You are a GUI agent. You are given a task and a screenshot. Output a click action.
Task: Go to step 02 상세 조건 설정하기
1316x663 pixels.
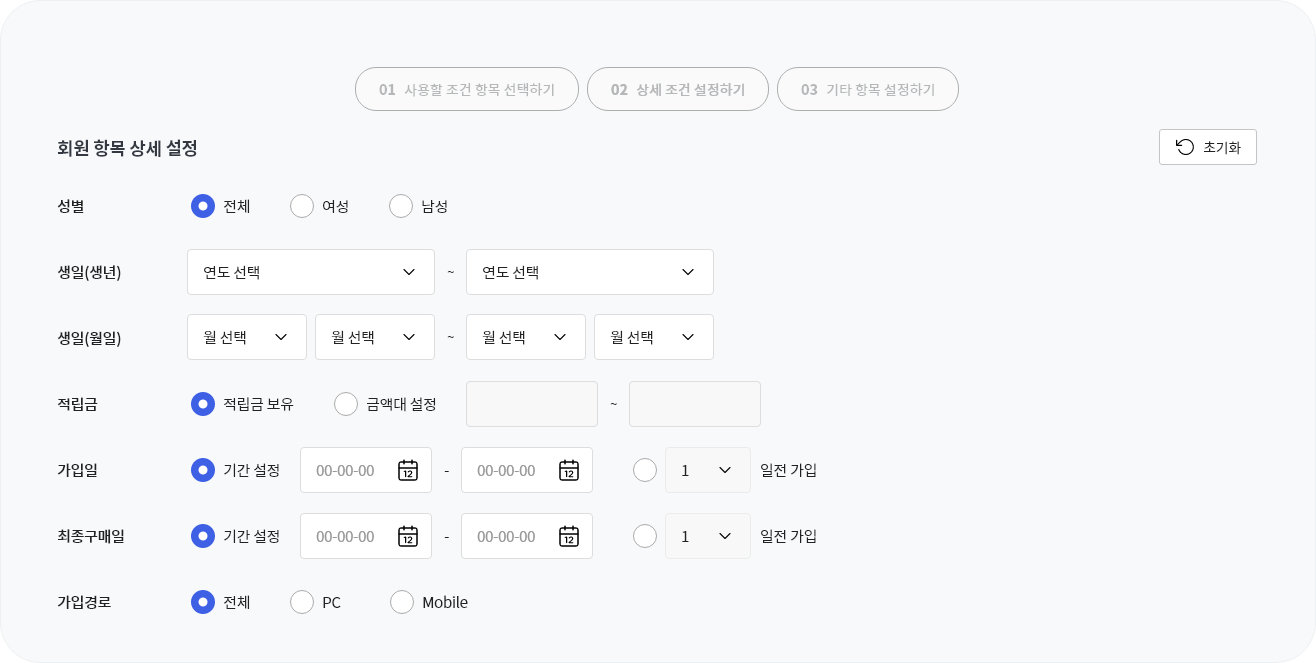tap(678, 89)
